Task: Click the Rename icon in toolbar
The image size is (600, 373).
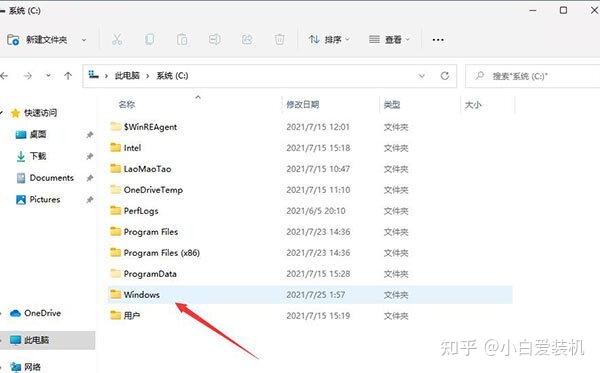Action: point(214,39)
